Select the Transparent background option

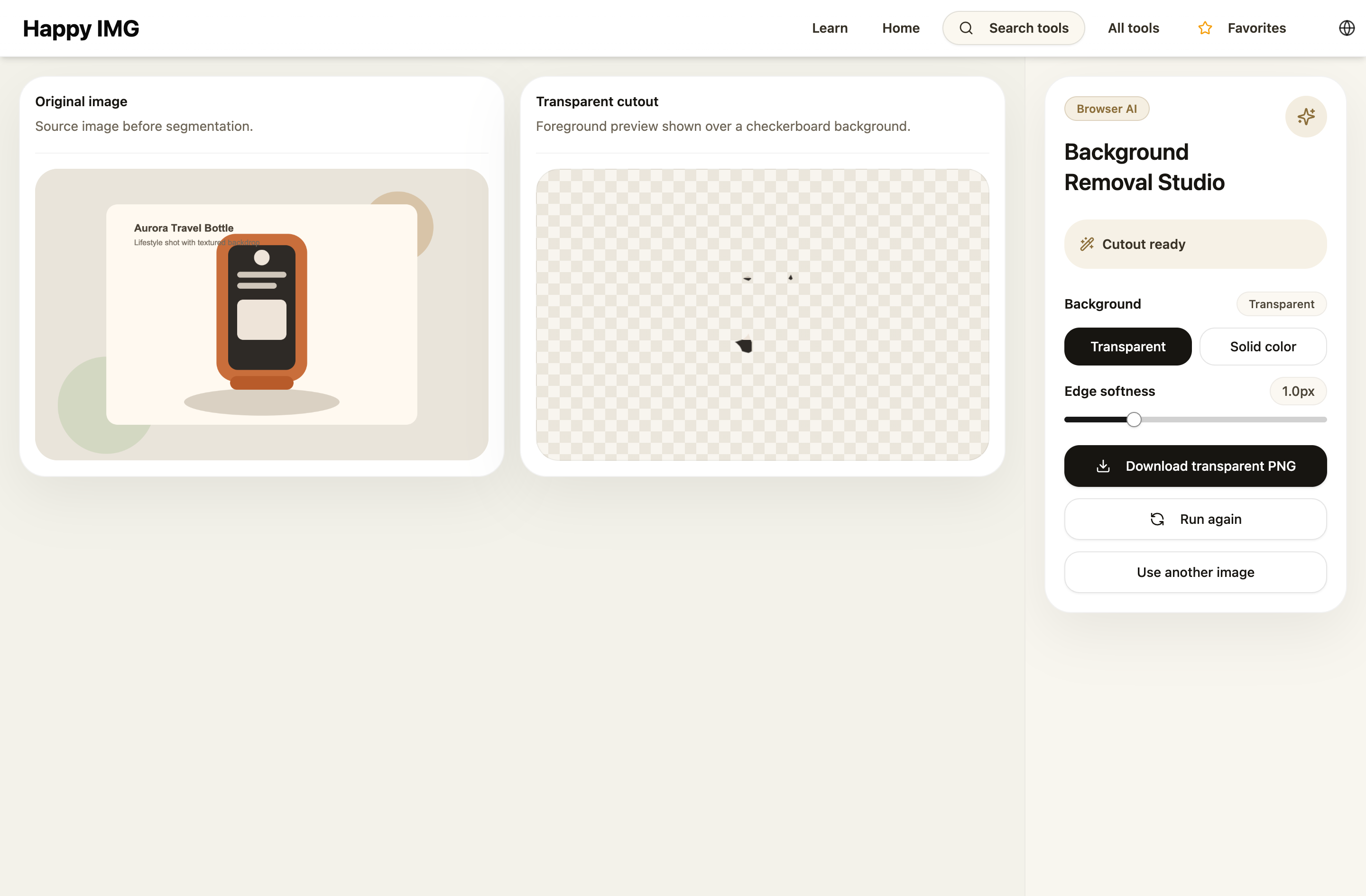tap(1128, 347)
